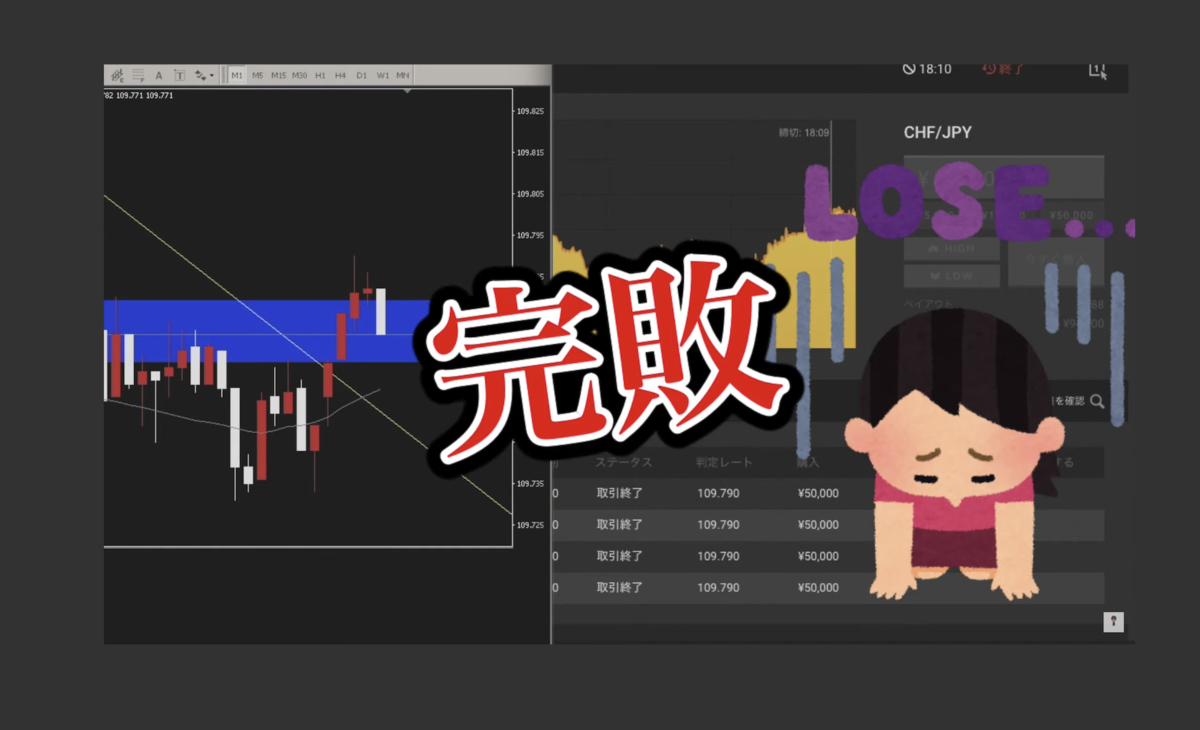The image size is (1200, 730).
Task: Click the 109.725 price axis label
Action: click(x=531, y=525)
